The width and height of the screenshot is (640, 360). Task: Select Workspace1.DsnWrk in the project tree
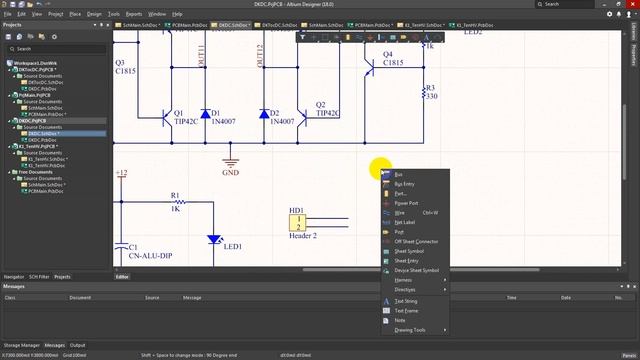35,63
